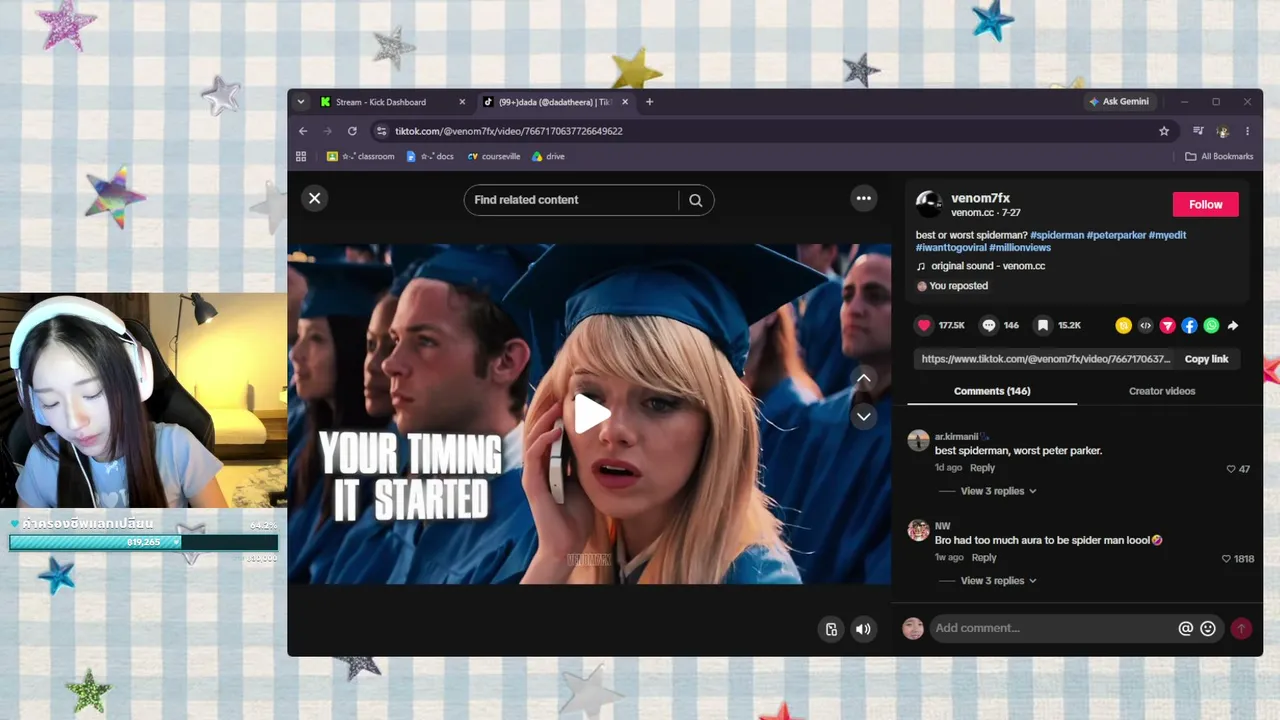Go back with the browser back arrow
The height and width of the screenshot is (720, 1280).
(303, 131)
